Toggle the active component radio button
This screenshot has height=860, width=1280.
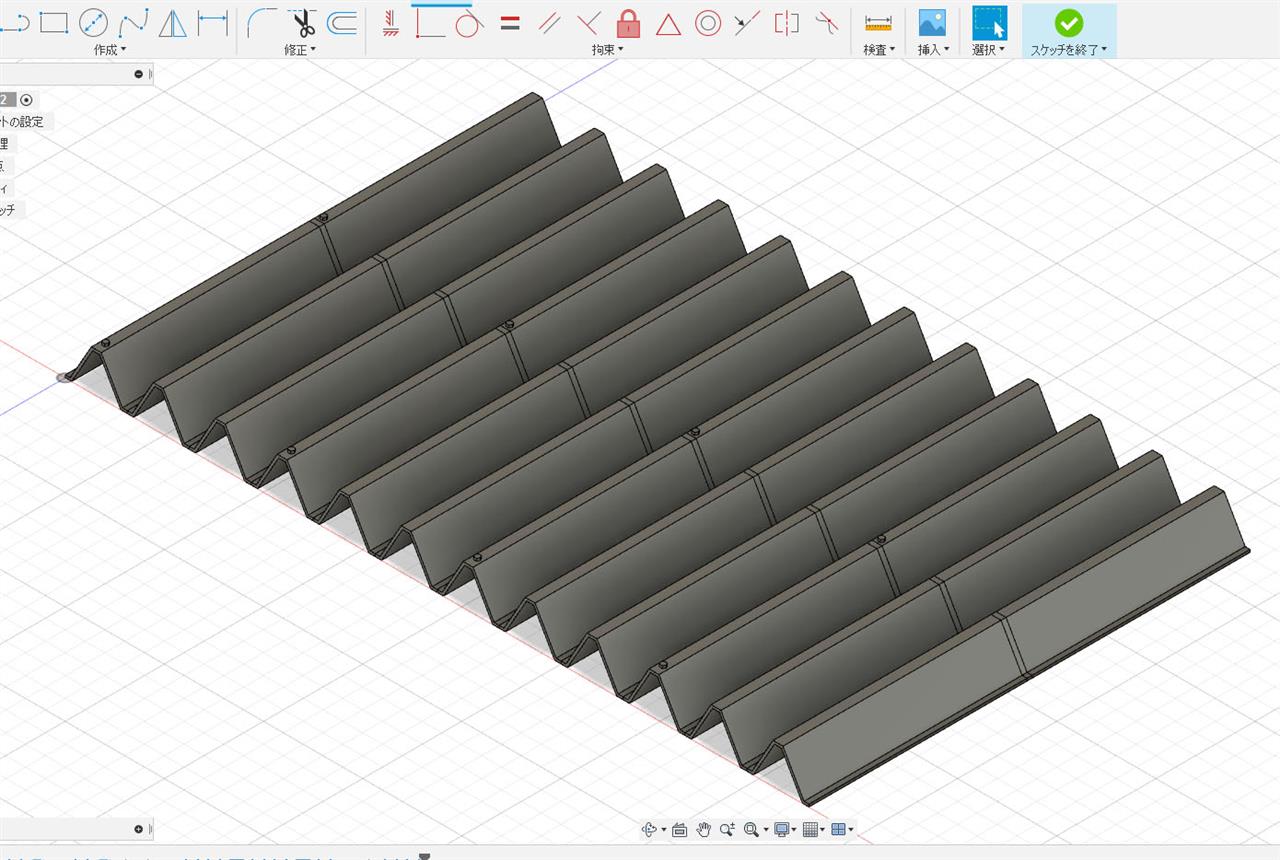pos(26,99)
